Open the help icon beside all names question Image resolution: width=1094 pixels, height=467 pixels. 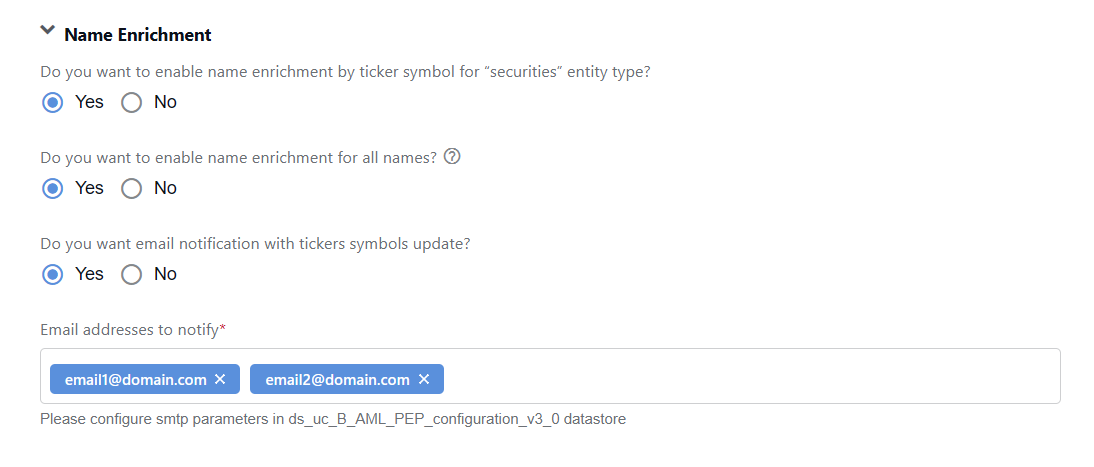[x=452, y=157]
